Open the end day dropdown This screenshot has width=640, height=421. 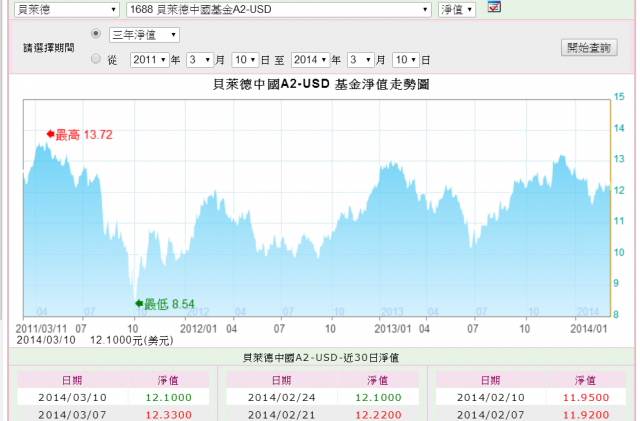pyautogui.click(x=406, y=60)
